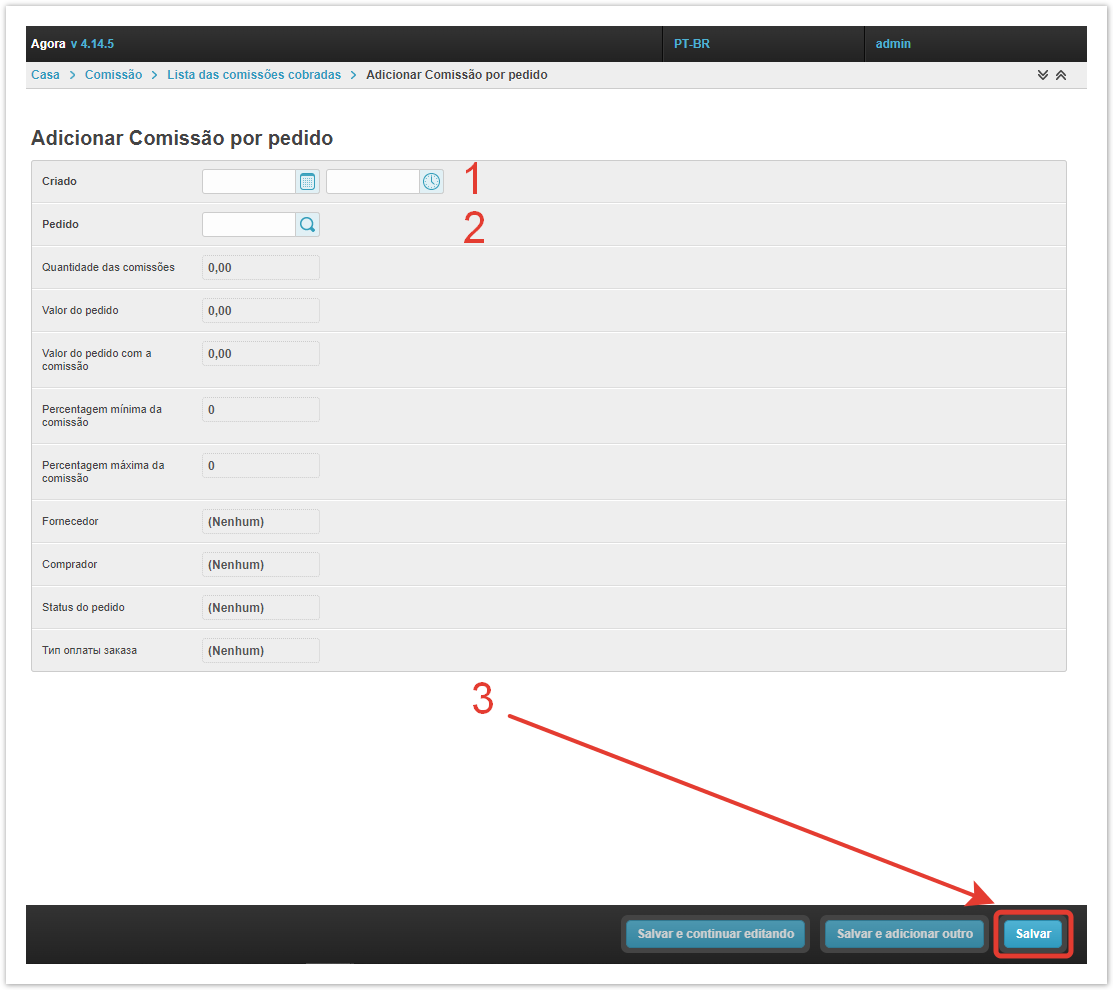Focus the Criado time input field

[x=372, y=182]
